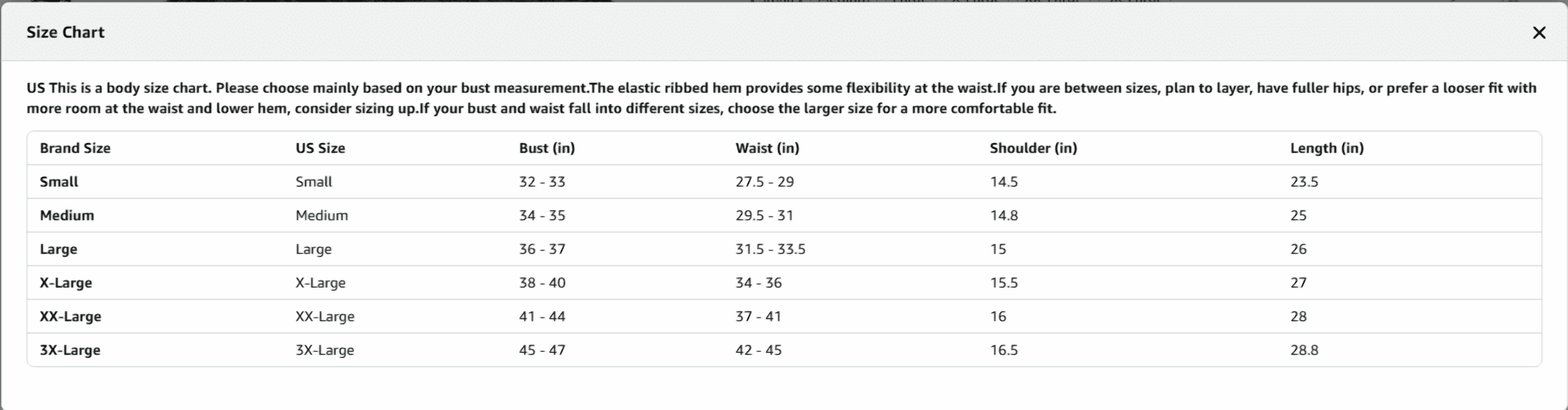
Task: Select the bold Small brand size row
Action: (x=59, y=182)
